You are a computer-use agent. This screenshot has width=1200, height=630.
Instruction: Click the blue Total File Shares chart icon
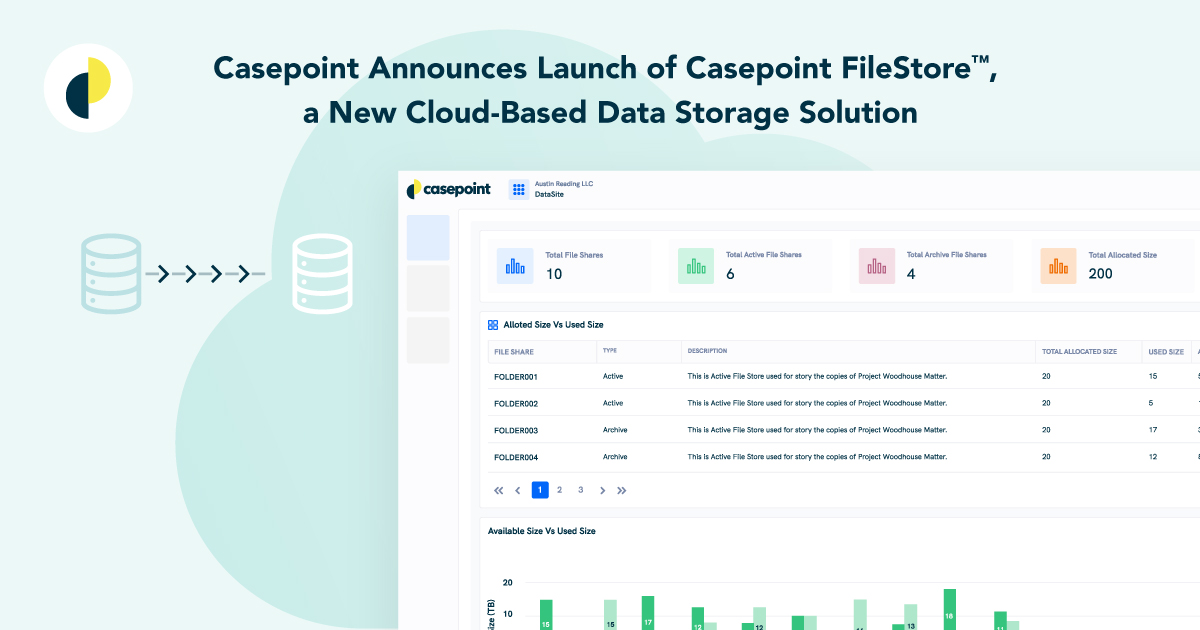point(514,265)
